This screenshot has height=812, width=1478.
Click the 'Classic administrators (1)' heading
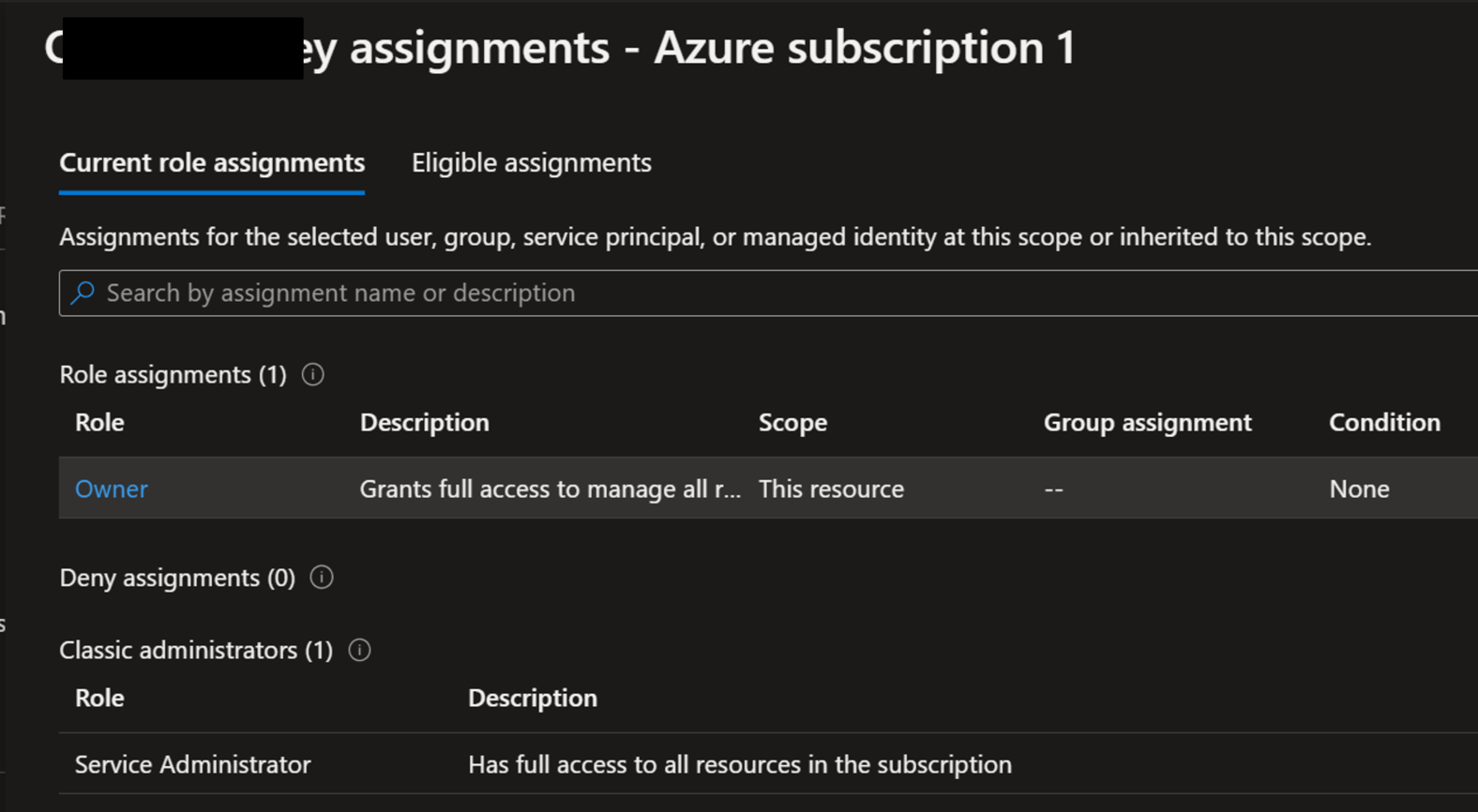[x=196, y=650]
